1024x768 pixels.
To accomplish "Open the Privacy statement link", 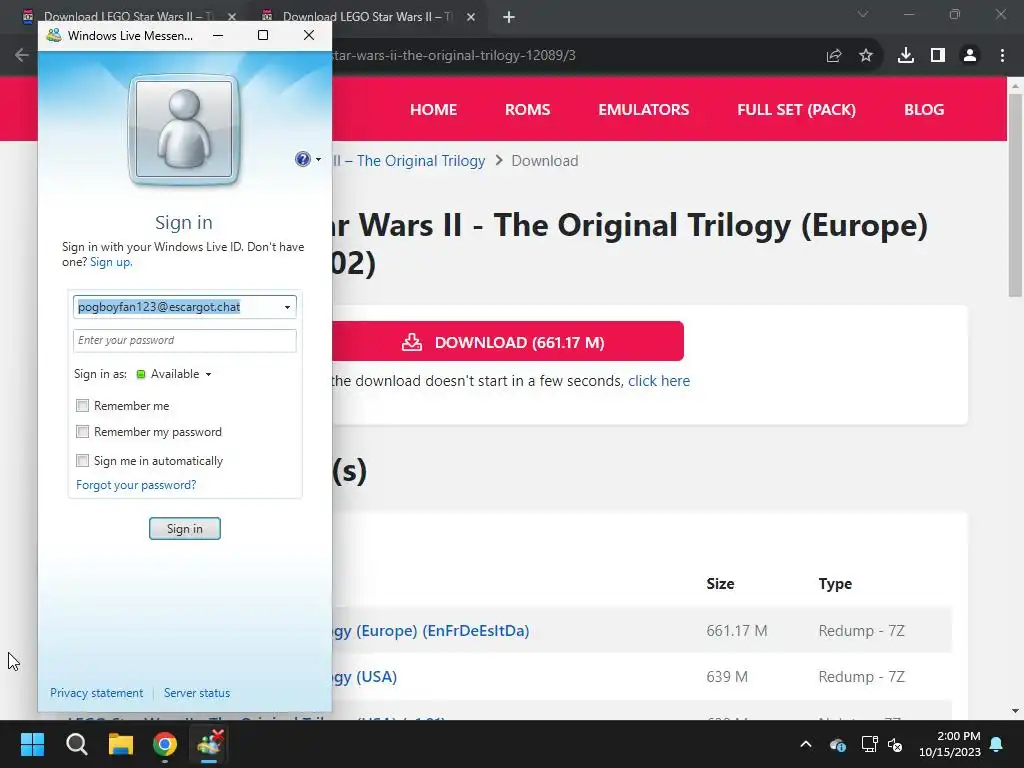I will coord(97,693).
